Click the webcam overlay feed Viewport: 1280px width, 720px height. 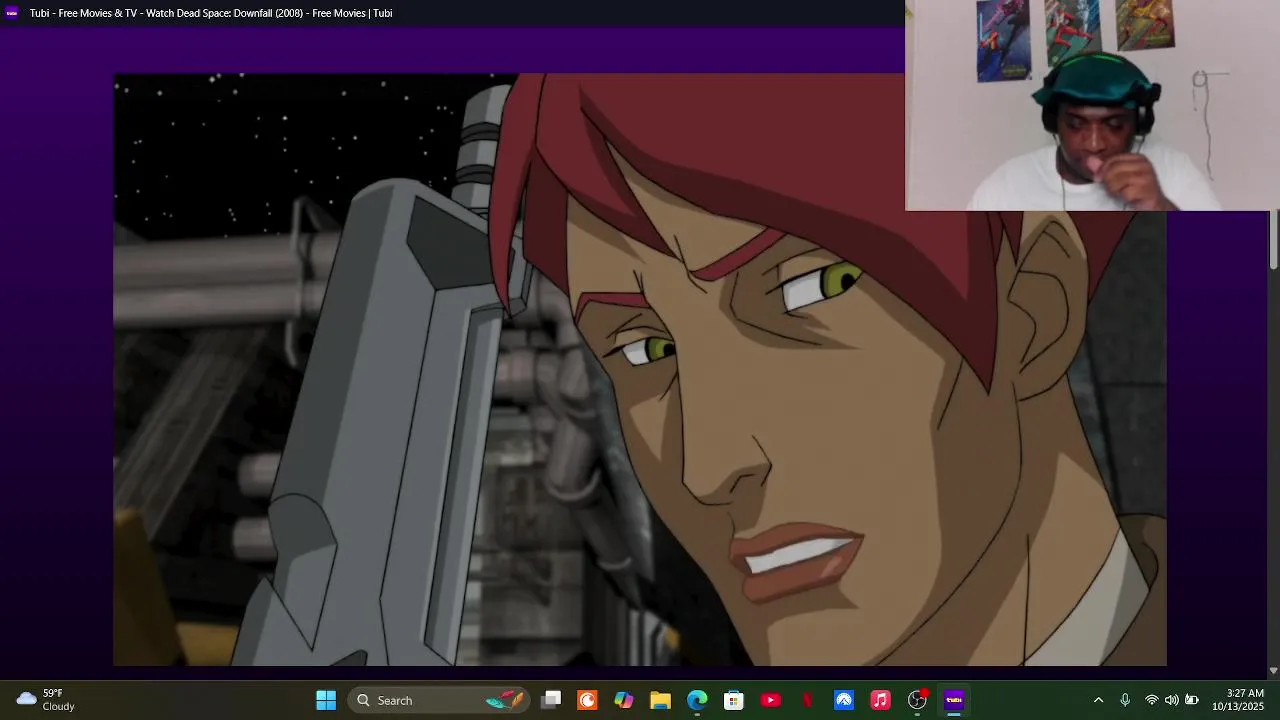1092,105
